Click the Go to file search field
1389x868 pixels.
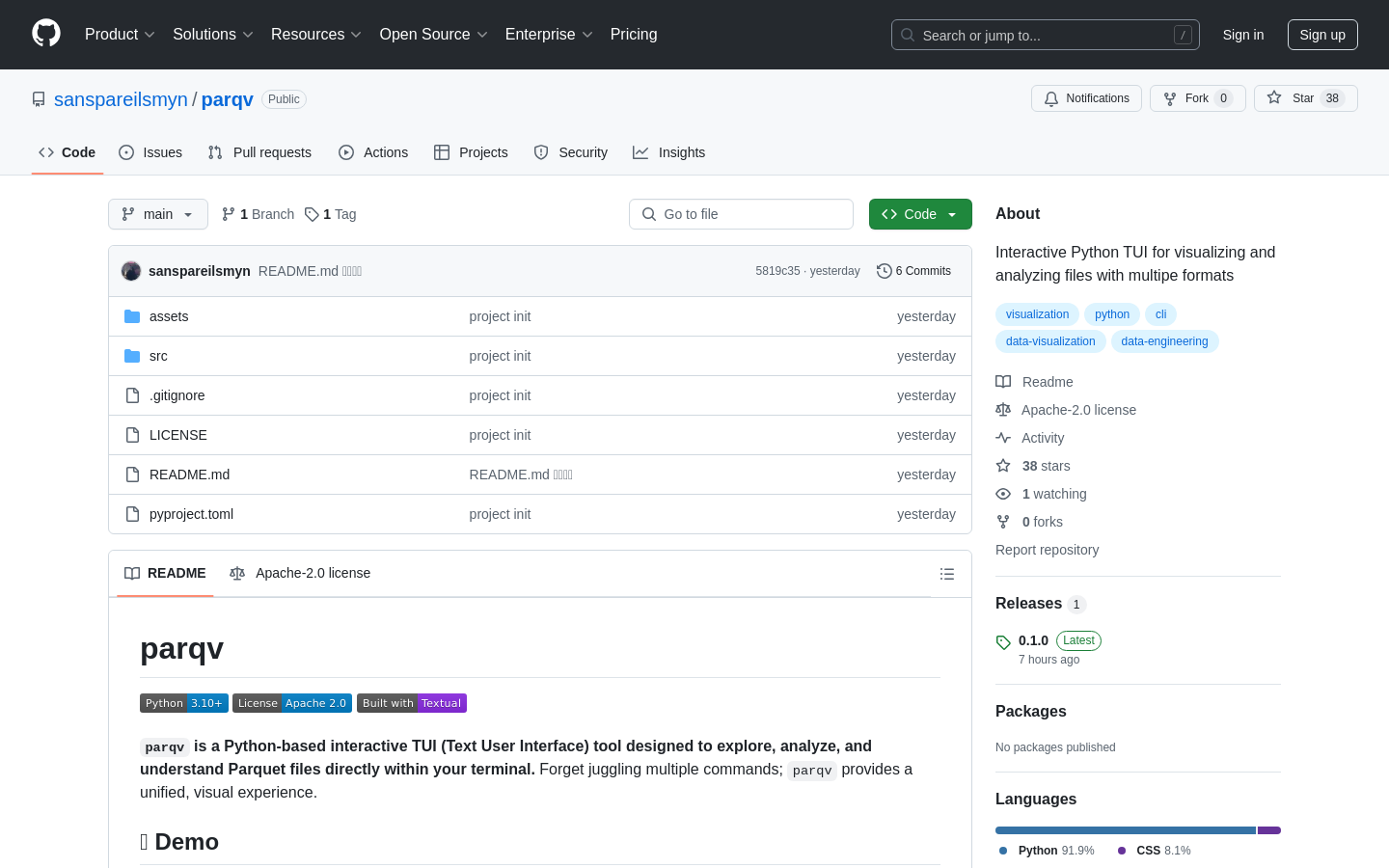click(741, 214)
